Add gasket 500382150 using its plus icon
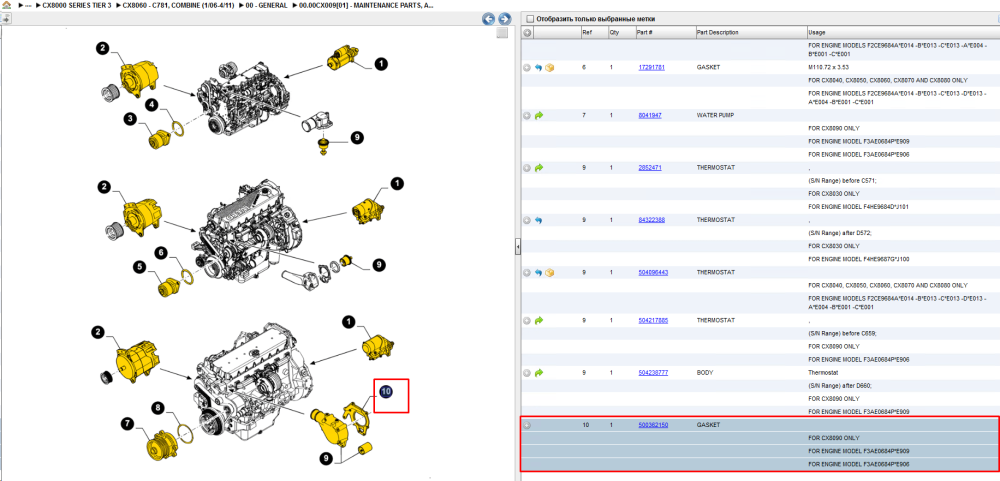This screenshot has height=481, width=1000. click(x=527, y=425)
